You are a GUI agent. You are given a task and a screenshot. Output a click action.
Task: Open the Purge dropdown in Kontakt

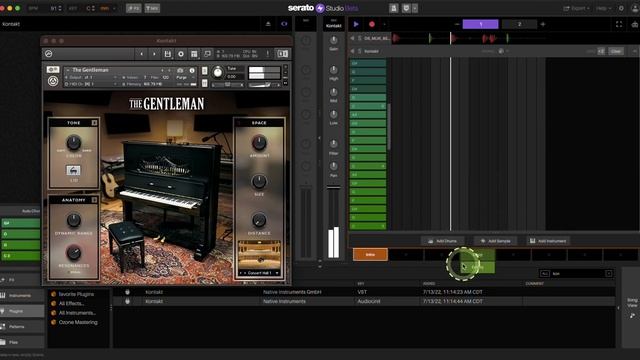pos(182,78)
